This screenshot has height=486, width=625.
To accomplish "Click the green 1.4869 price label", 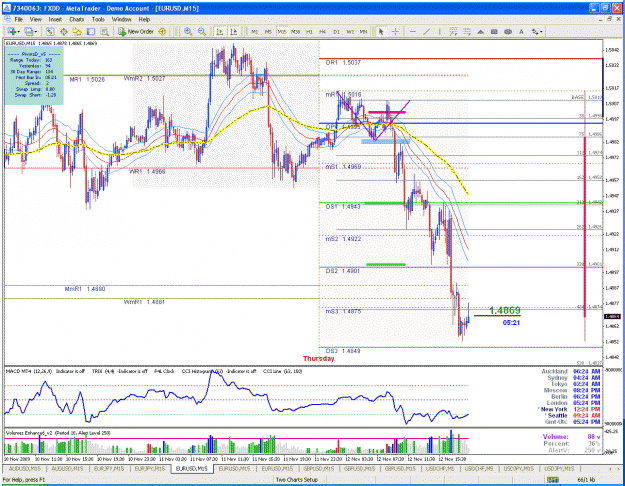I will [504, 310].
